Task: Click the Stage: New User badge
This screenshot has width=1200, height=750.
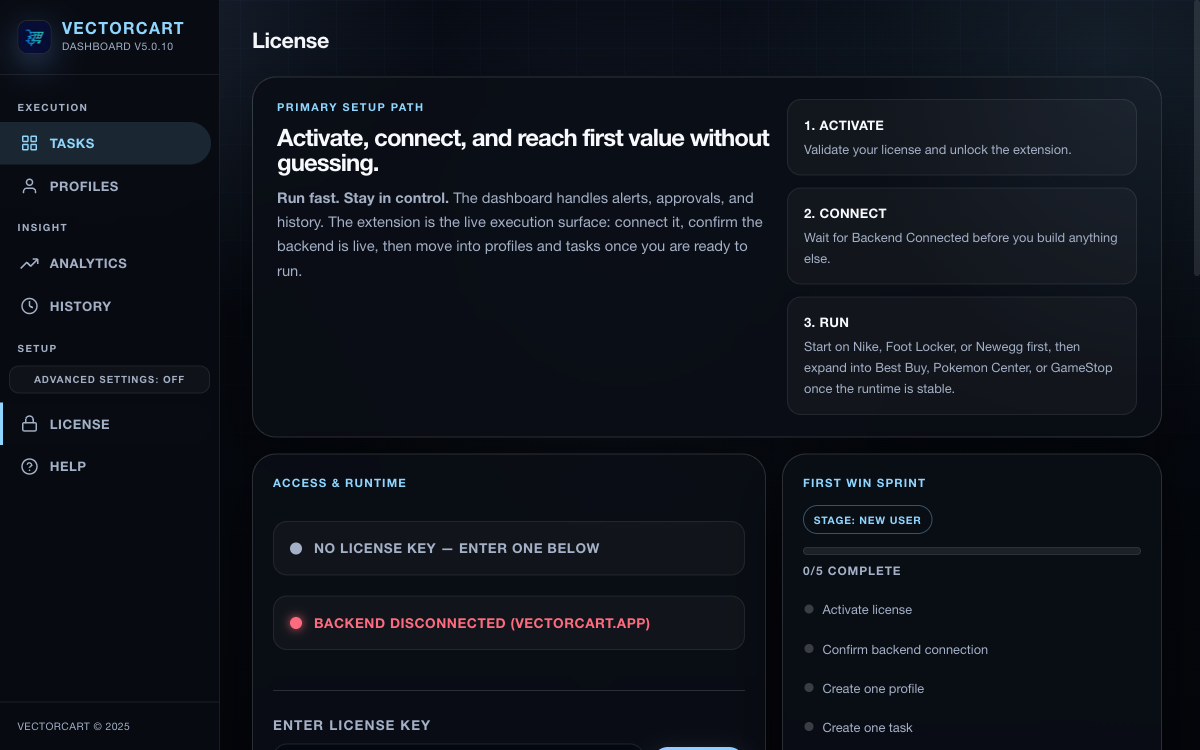Action: [x=867, y=519]
